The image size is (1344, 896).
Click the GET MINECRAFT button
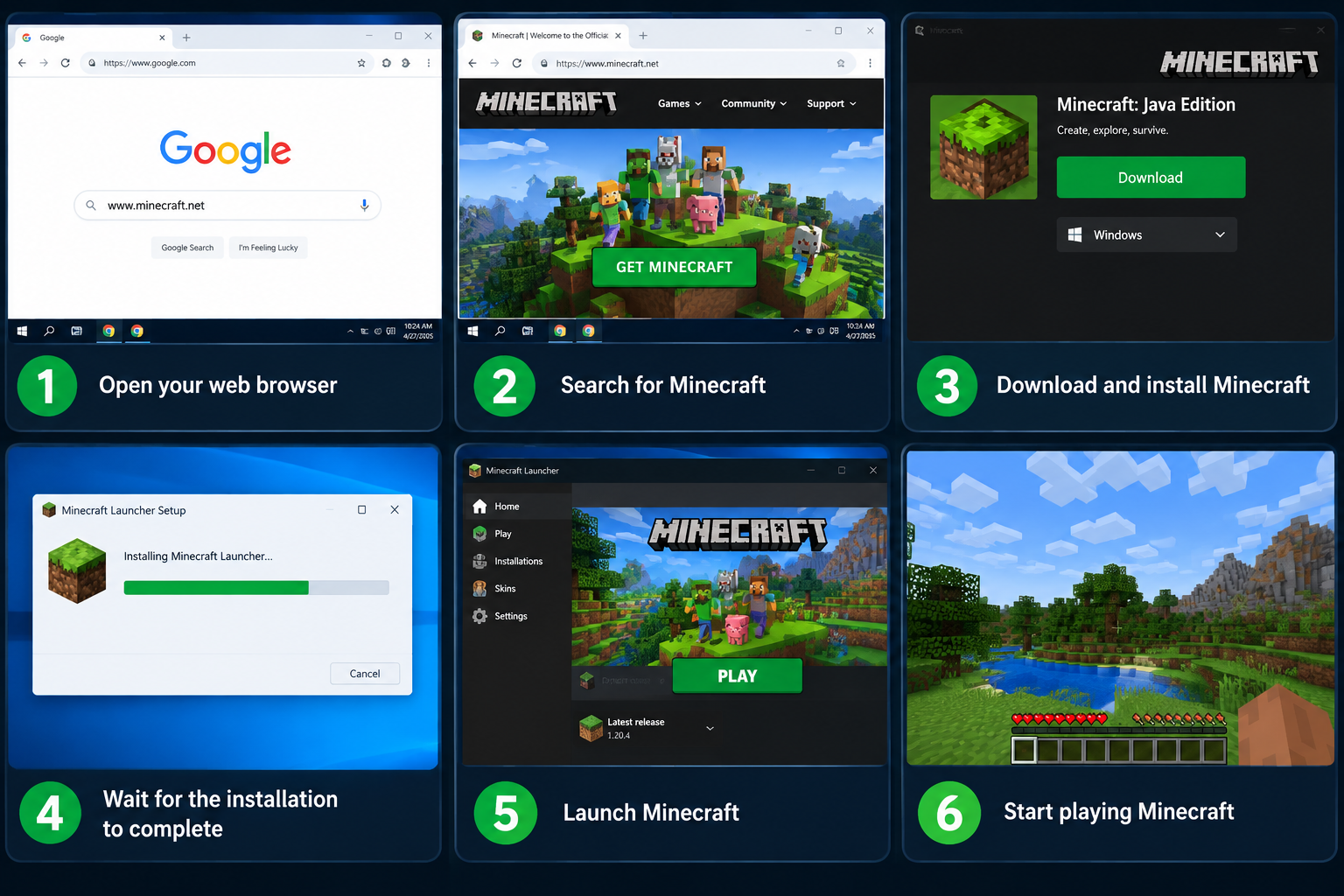tap(674, 267)
